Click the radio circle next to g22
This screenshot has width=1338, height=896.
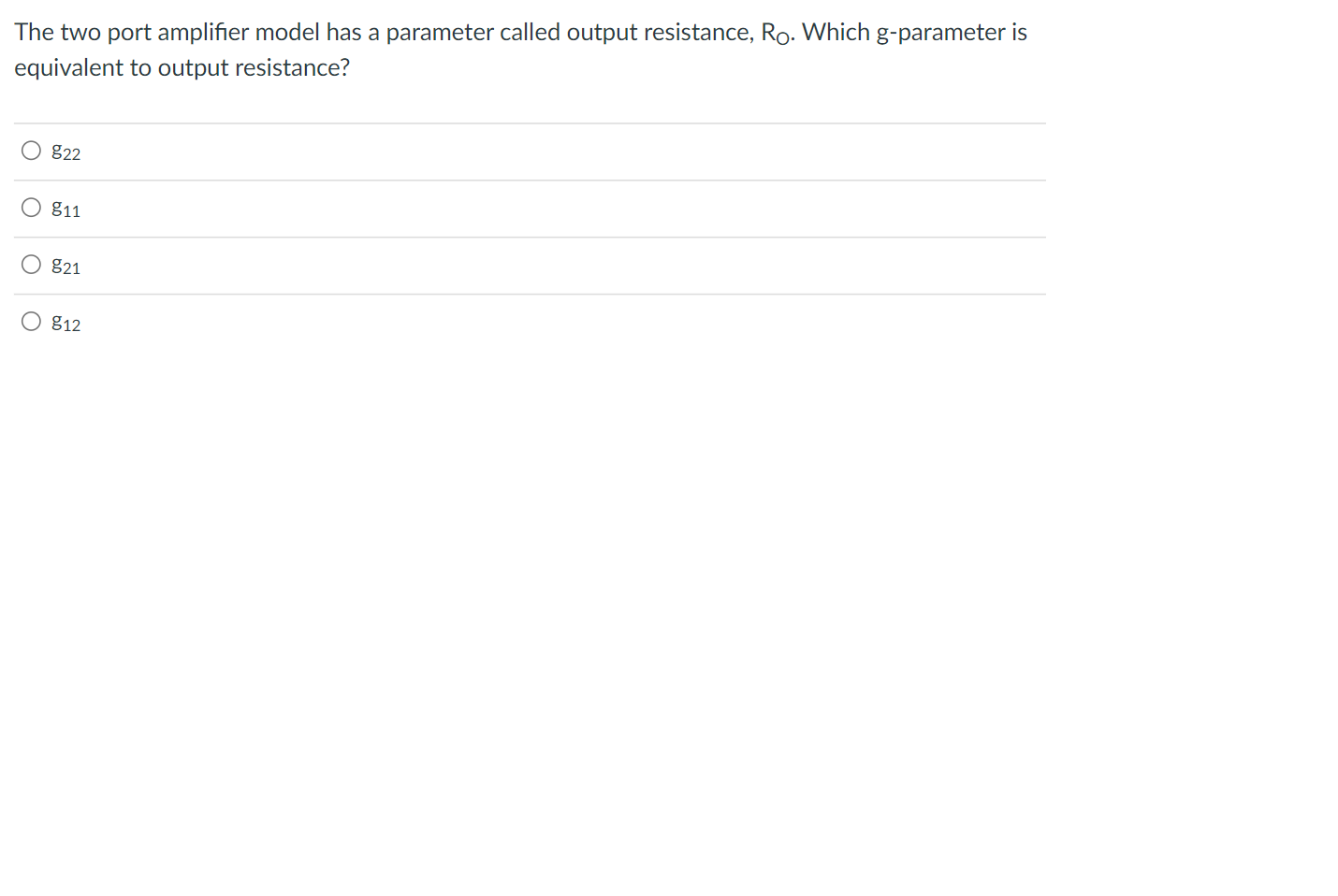[x=30, y=150]
